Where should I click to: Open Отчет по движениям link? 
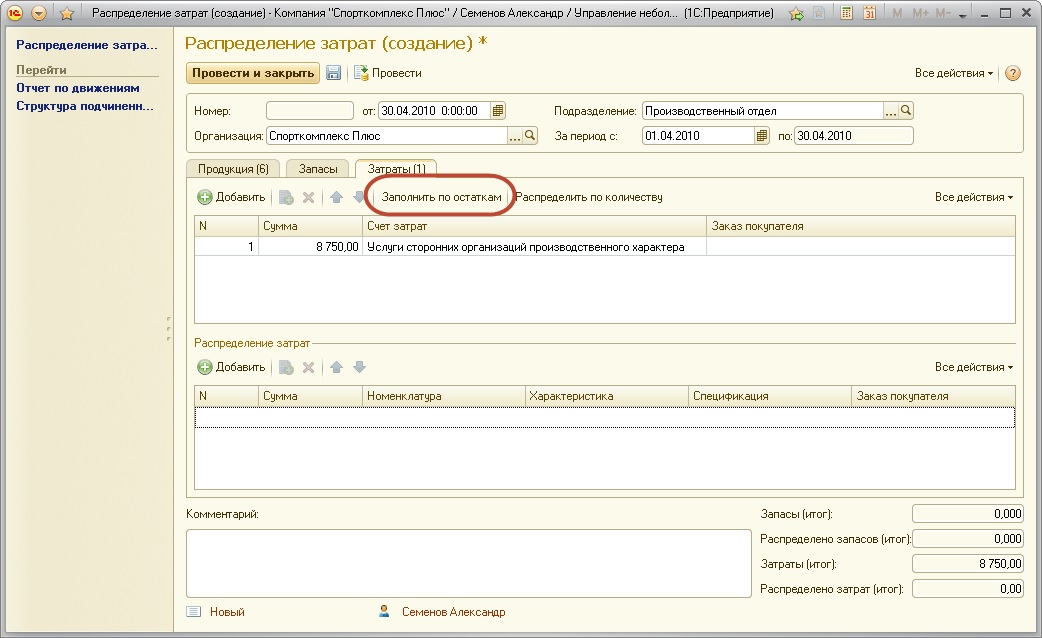tap(78, 88)
